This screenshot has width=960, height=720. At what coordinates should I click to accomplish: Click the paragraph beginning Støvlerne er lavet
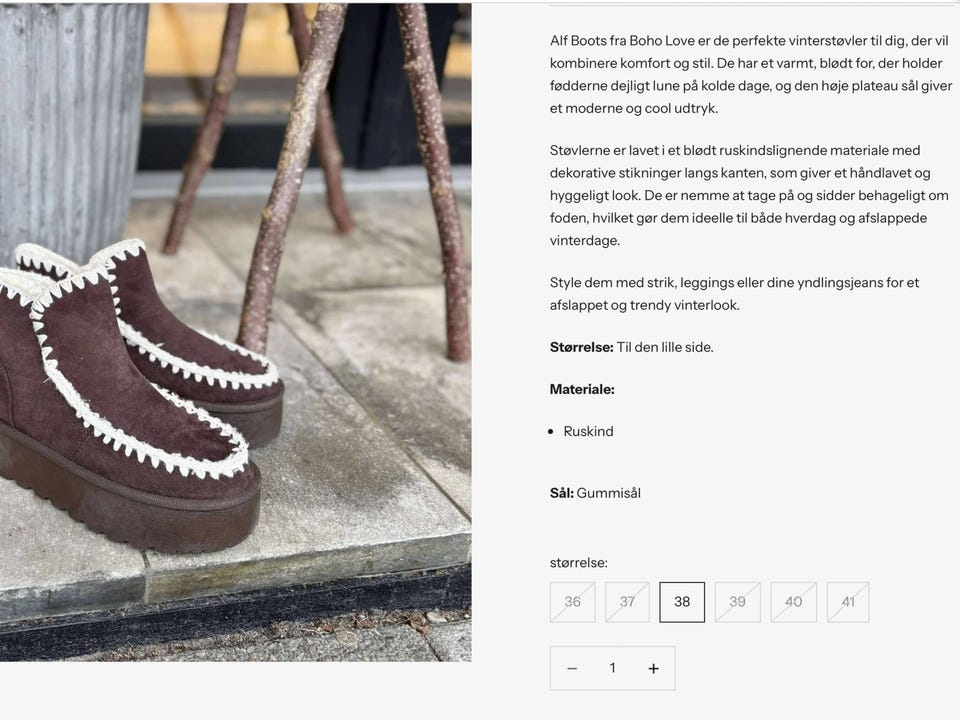click(749, 195)
